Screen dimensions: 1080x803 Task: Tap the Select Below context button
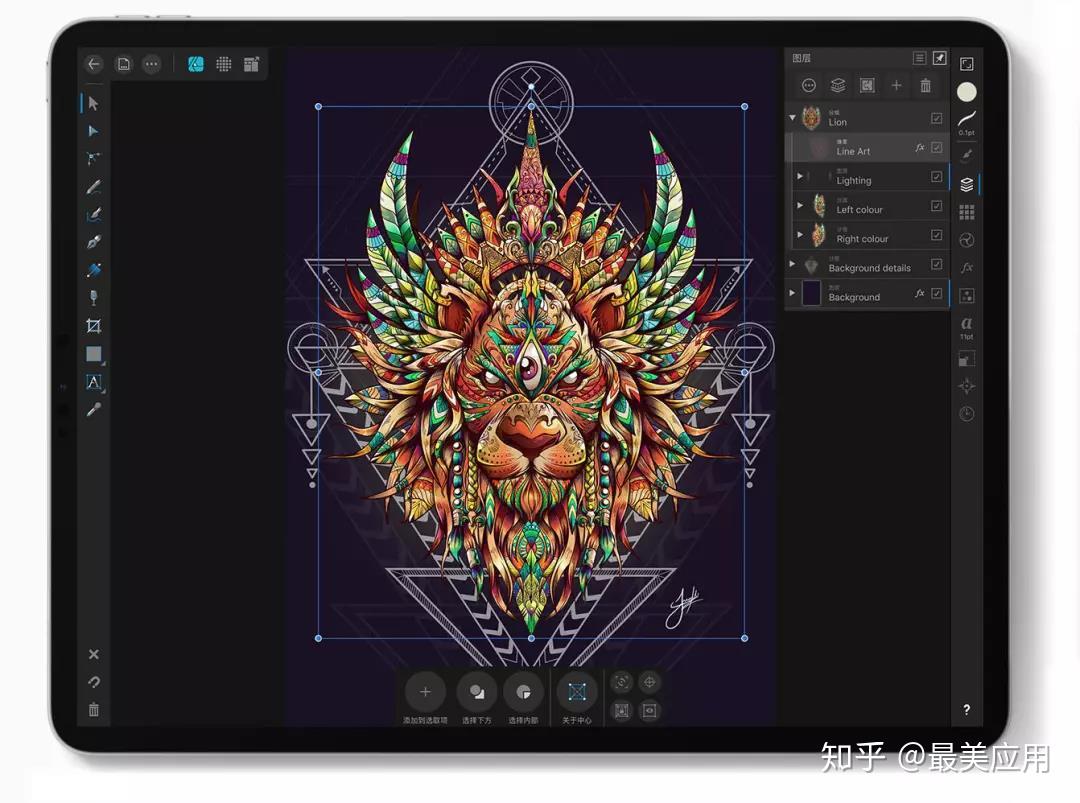pyautogui.click(x=477, y=692)
